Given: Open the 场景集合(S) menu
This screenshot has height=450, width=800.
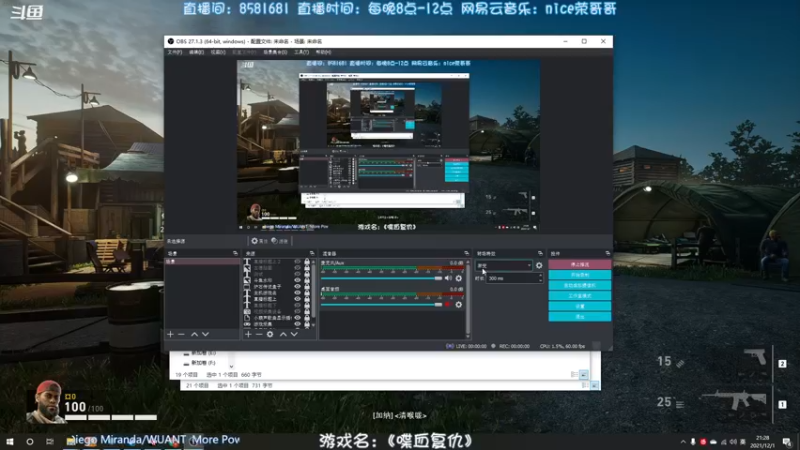Looking at the screenshot, I should pyautogui.click(x=274, y=52).
